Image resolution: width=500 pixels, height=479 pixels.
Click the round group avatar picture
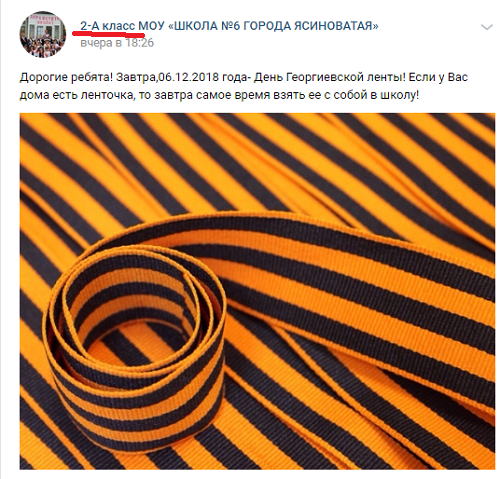43,34
